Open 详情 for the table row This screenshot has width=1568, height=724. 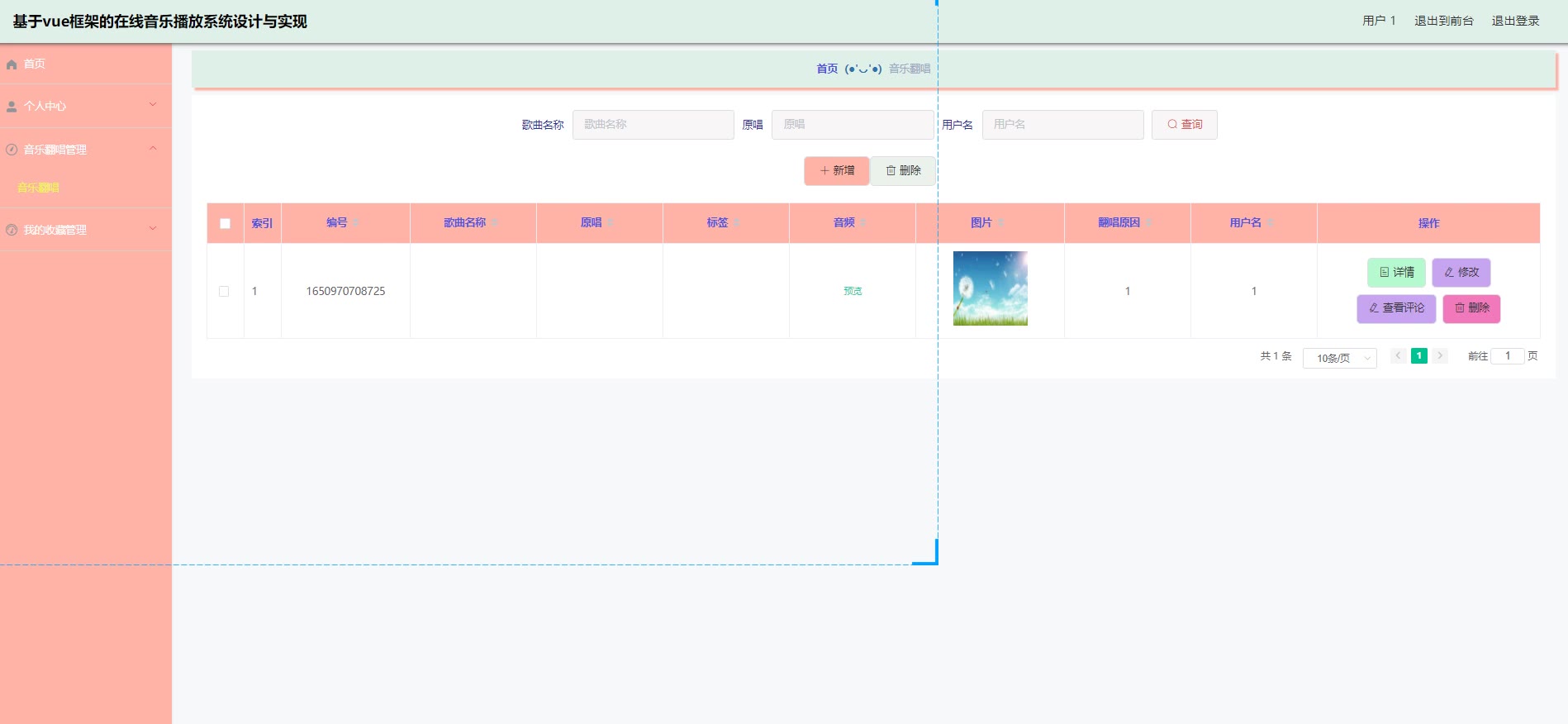pyautogui.click(x=1397, y=273)
